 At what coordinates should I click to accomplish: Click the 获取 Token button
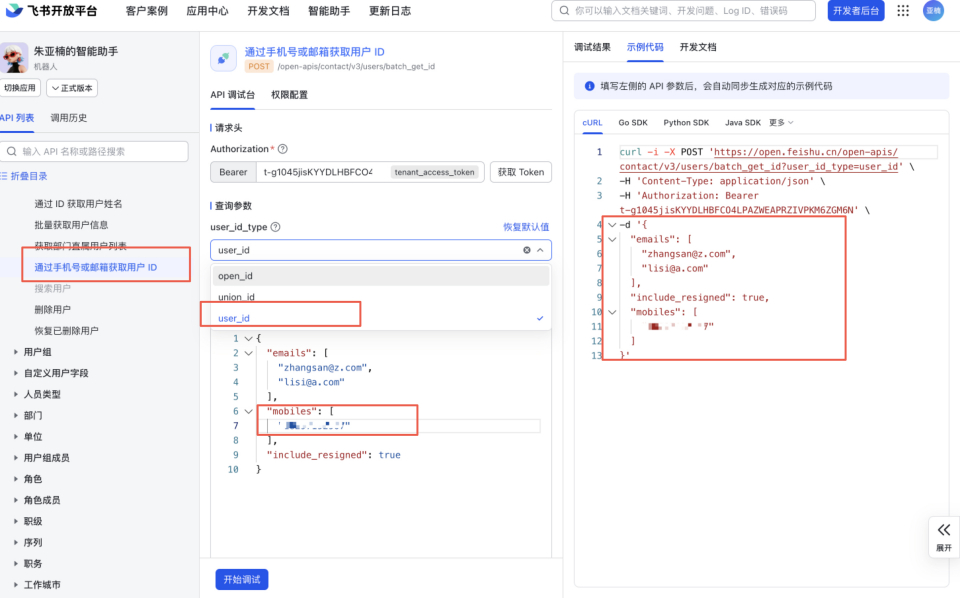[x=521, y=172]
